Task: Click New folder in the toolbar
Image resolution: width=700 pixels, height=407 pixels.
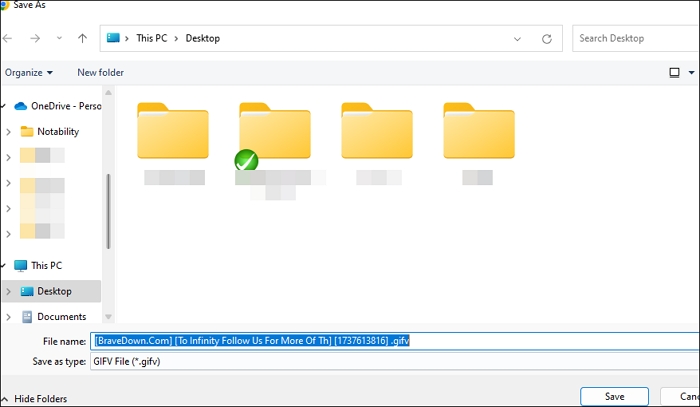Action: tap(101, 72)
